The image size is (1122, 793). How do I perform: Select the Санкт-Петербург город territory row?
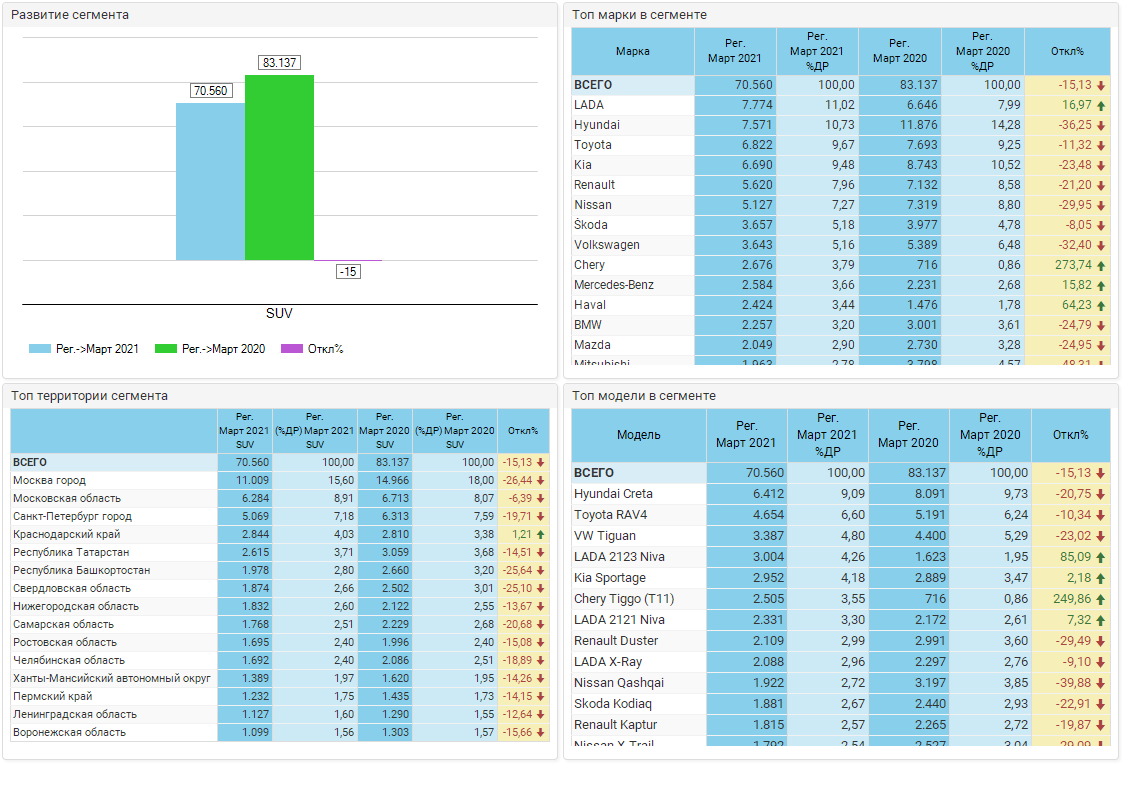tap(72, 516)
